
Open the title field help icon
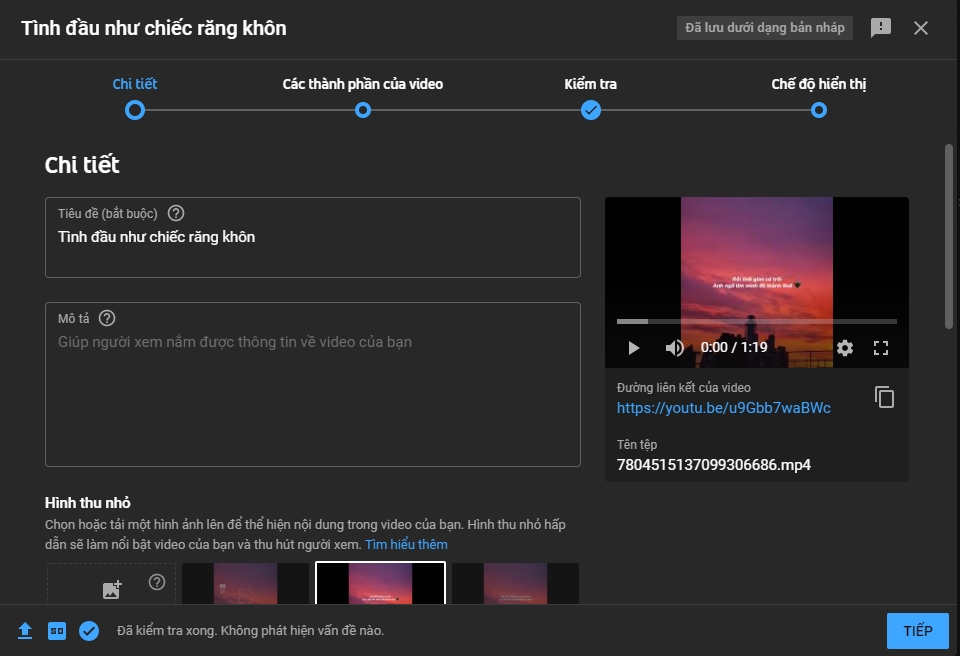pyautogui.click(x=177, y=212)
